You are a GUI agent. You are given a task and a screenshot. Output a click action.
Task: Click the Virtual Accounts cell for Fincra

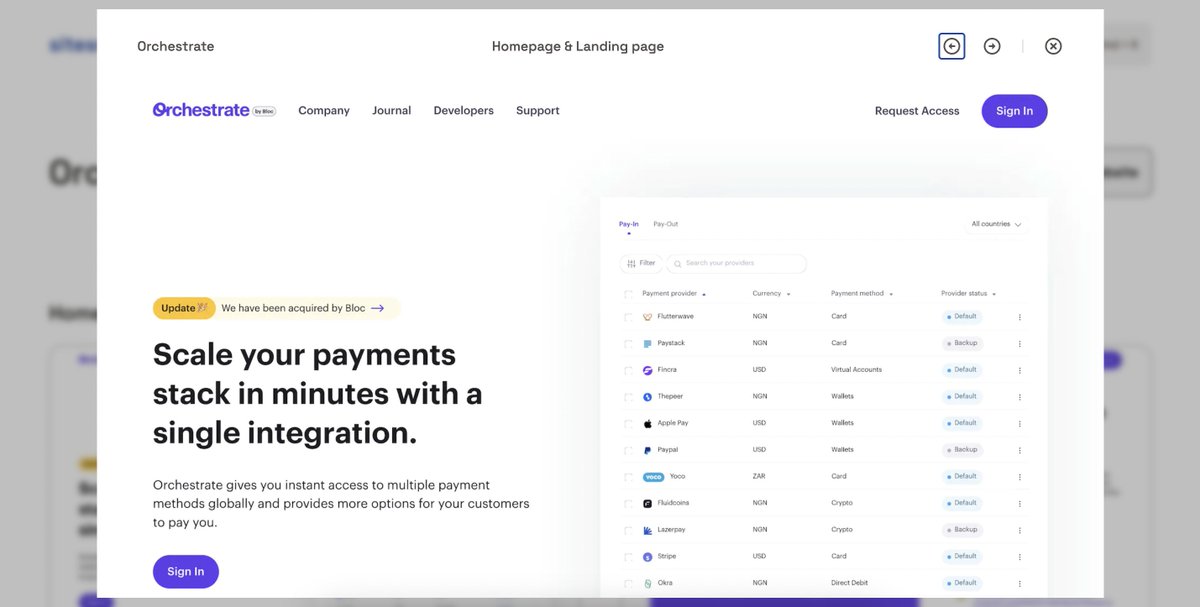[x=856, y=370]
